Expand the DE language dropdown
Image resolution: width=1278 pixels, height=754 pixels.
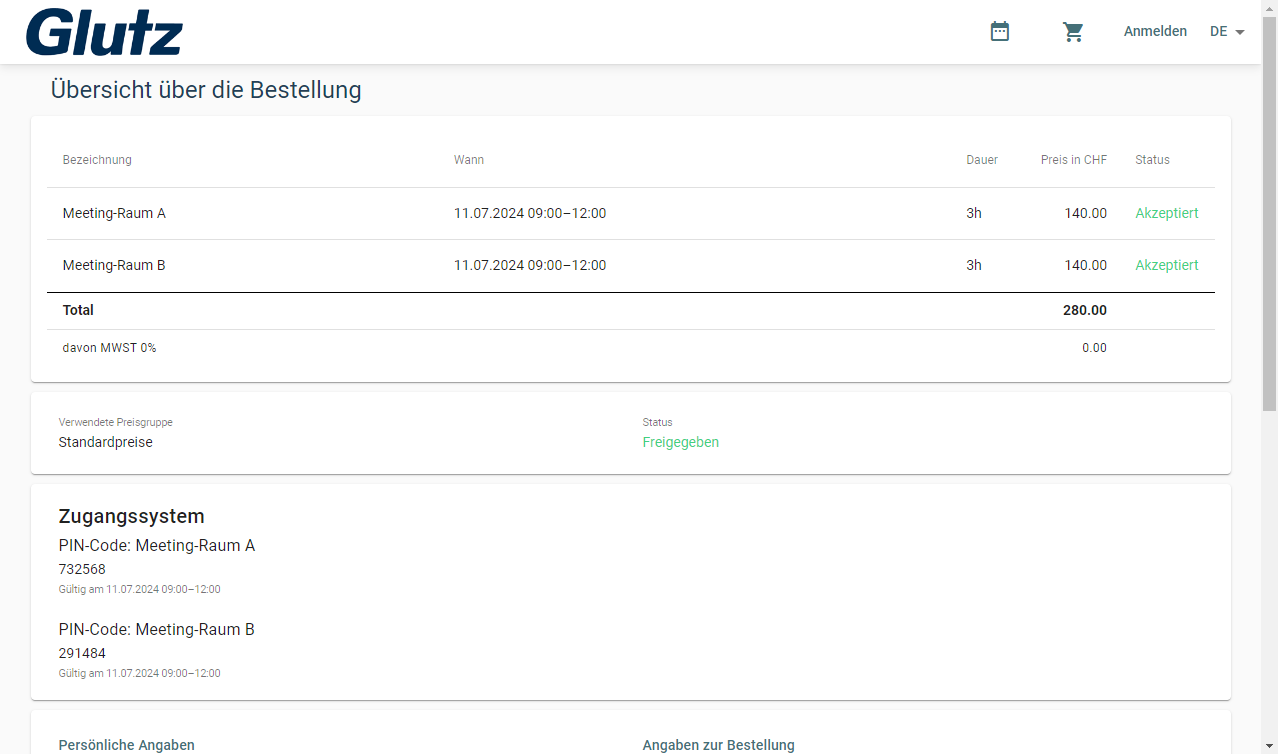(1227, 32)
